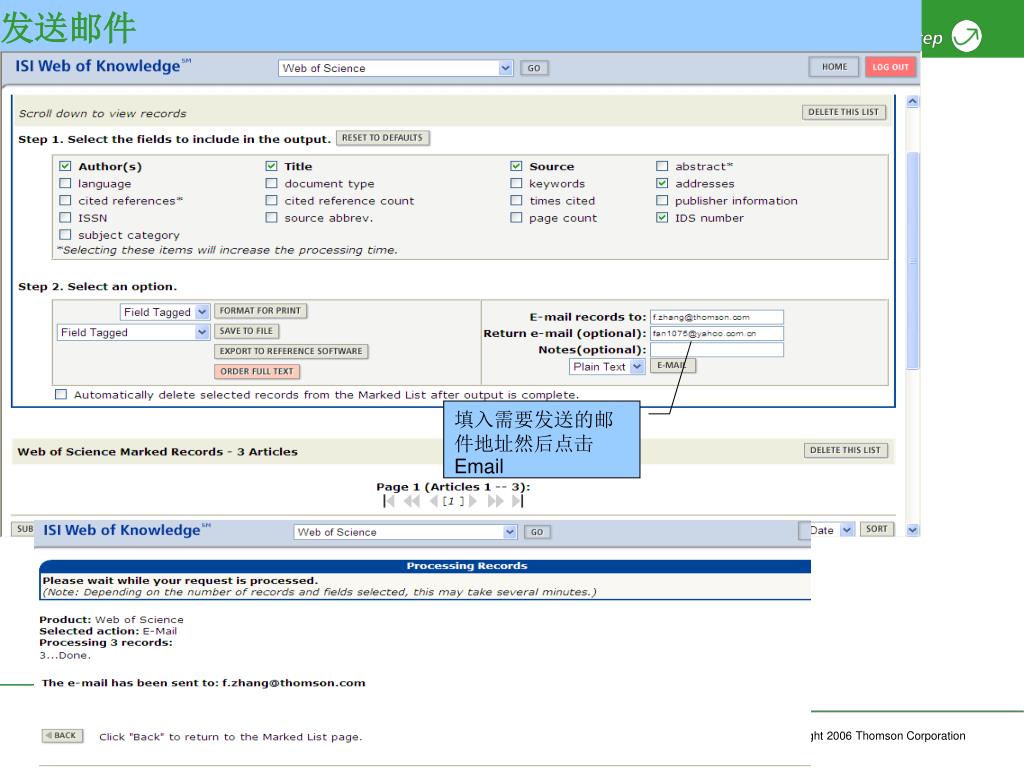This screenshot has height=768, width=1024.
Task: Jump back ten pages with double-left arrow
Action: pyautogui.click(x=411, y=501)
